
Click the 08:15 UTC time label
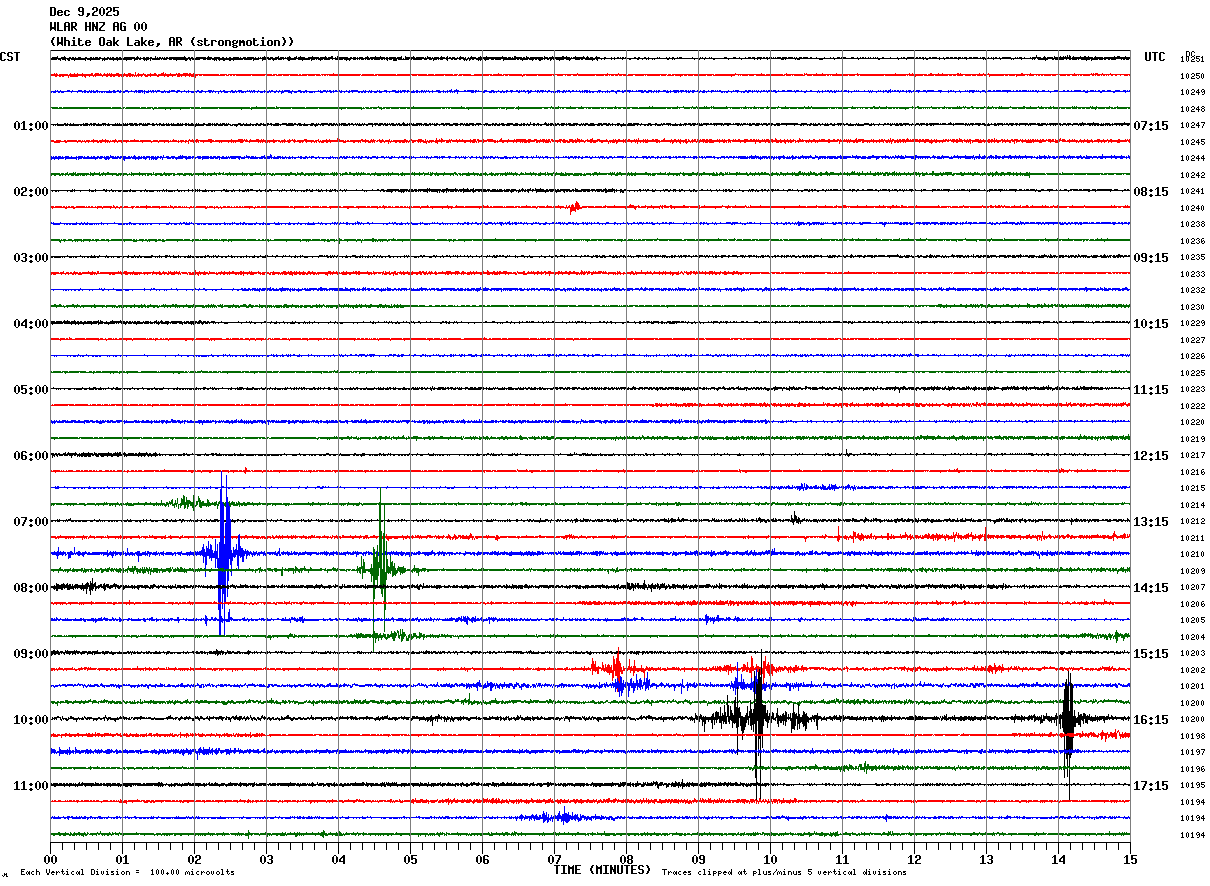(x=1151, y=192)
